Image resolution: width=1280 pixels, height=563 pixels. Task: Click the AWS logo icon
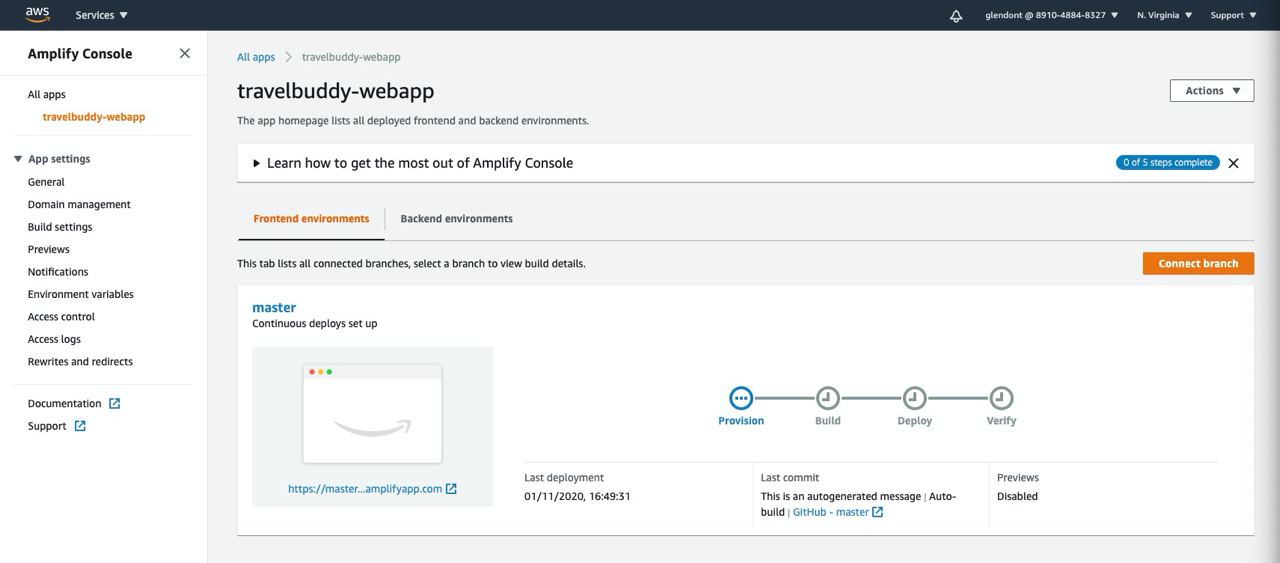[37, 14]
